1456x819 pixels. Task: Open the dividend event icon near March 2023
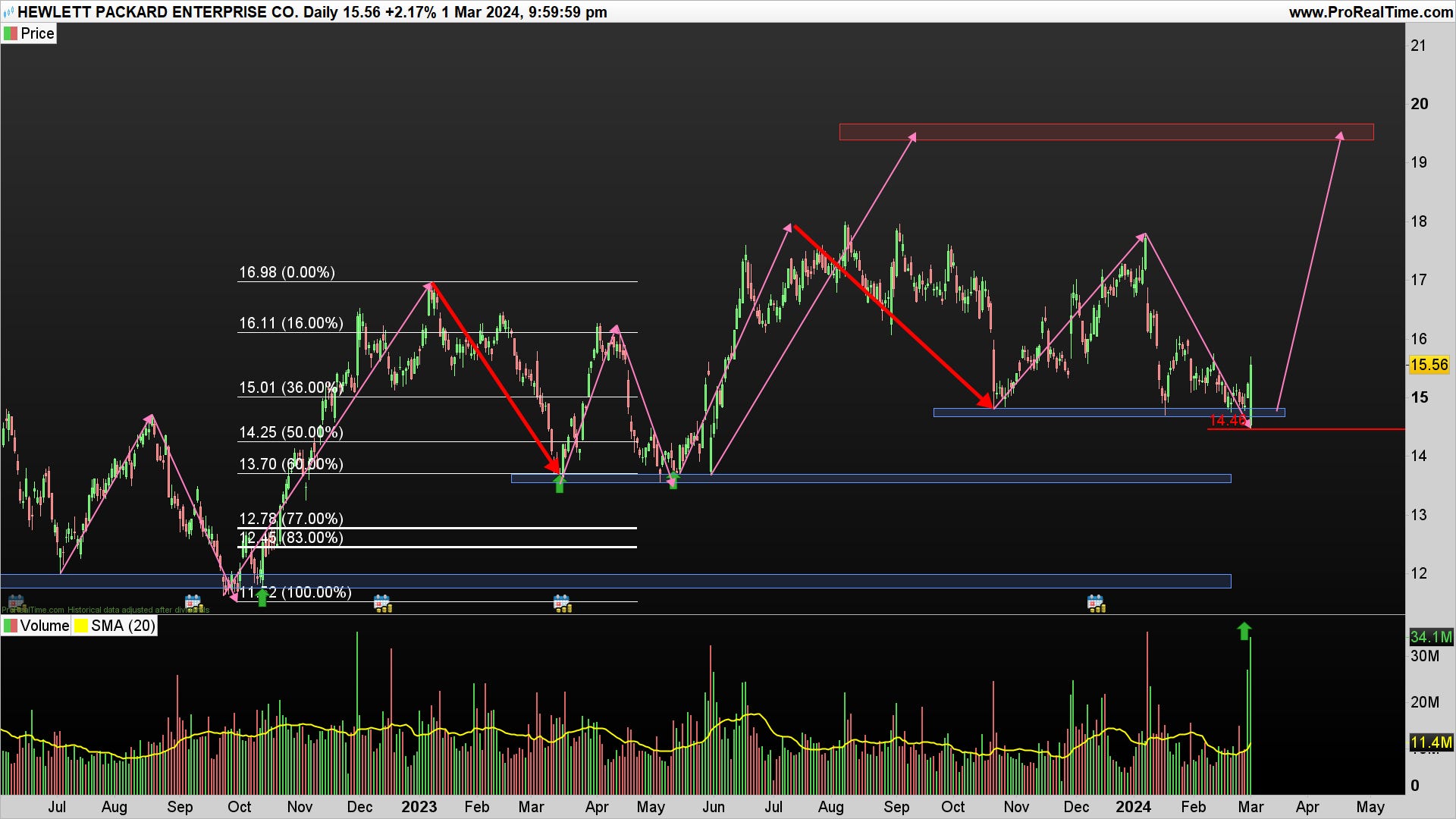point(562,604)
